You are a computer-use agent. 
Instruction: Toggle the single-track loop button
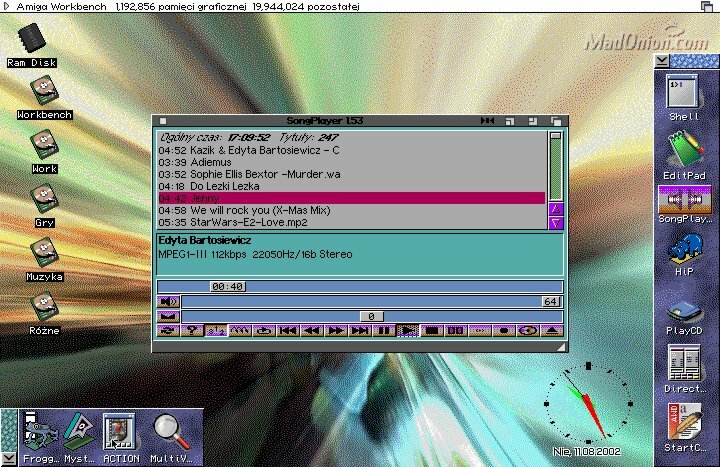(264, 331)
